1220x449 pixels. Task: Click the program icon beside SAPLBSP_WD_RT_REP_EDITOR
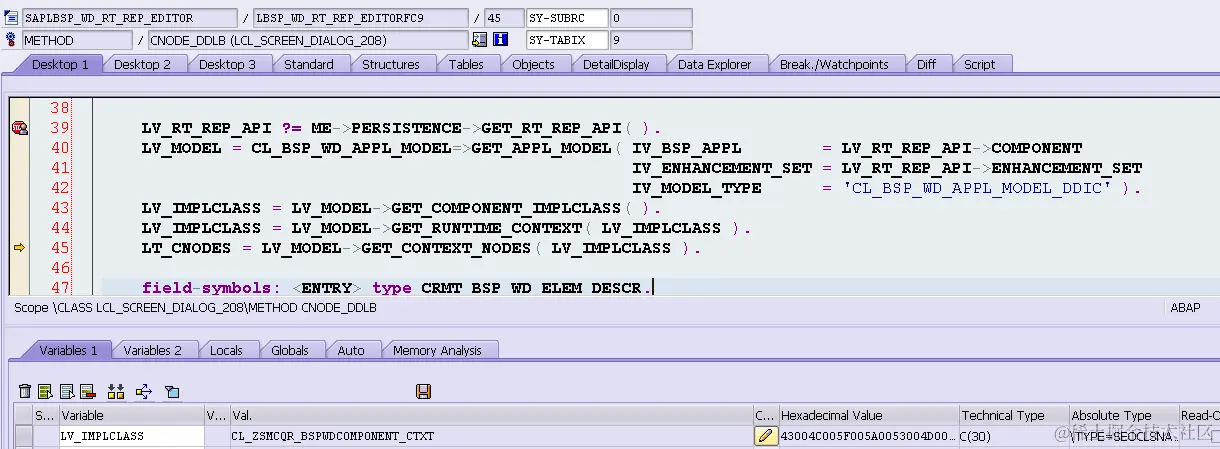[11, 18]
